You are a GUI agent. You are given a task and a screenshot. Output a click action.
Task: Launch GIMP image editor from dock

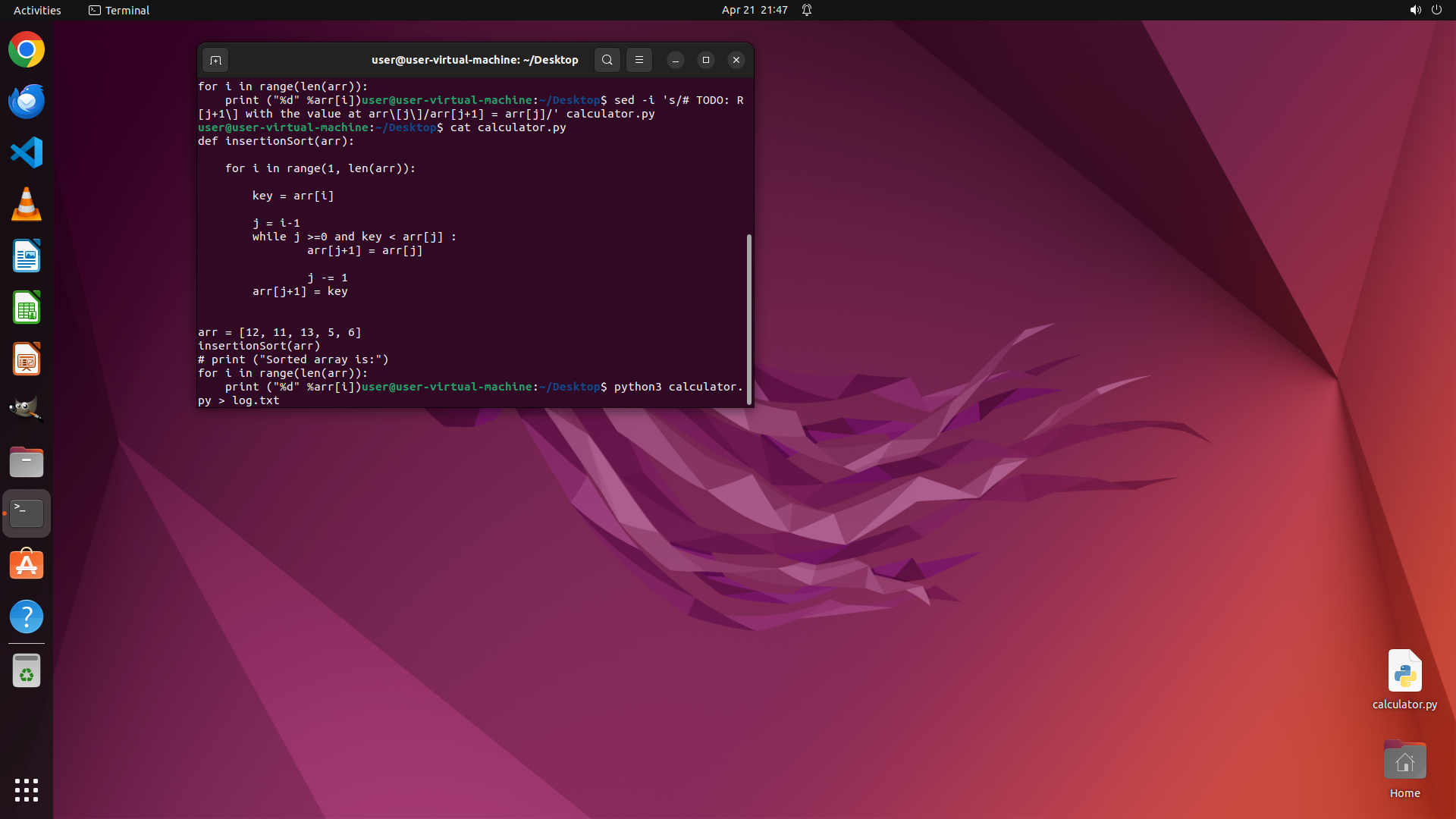27,410
